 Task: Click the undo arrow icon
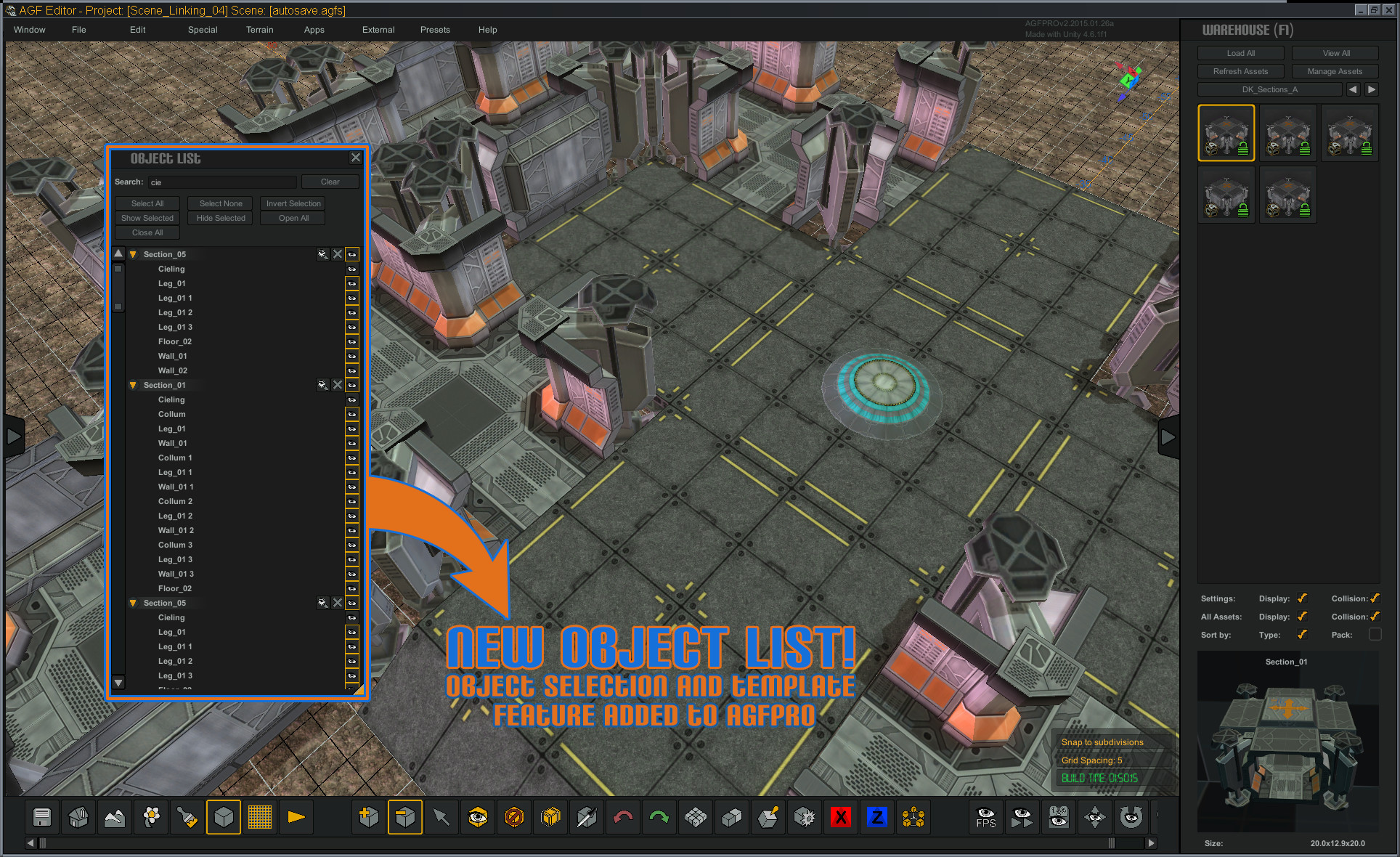click(x=622, y=817)
